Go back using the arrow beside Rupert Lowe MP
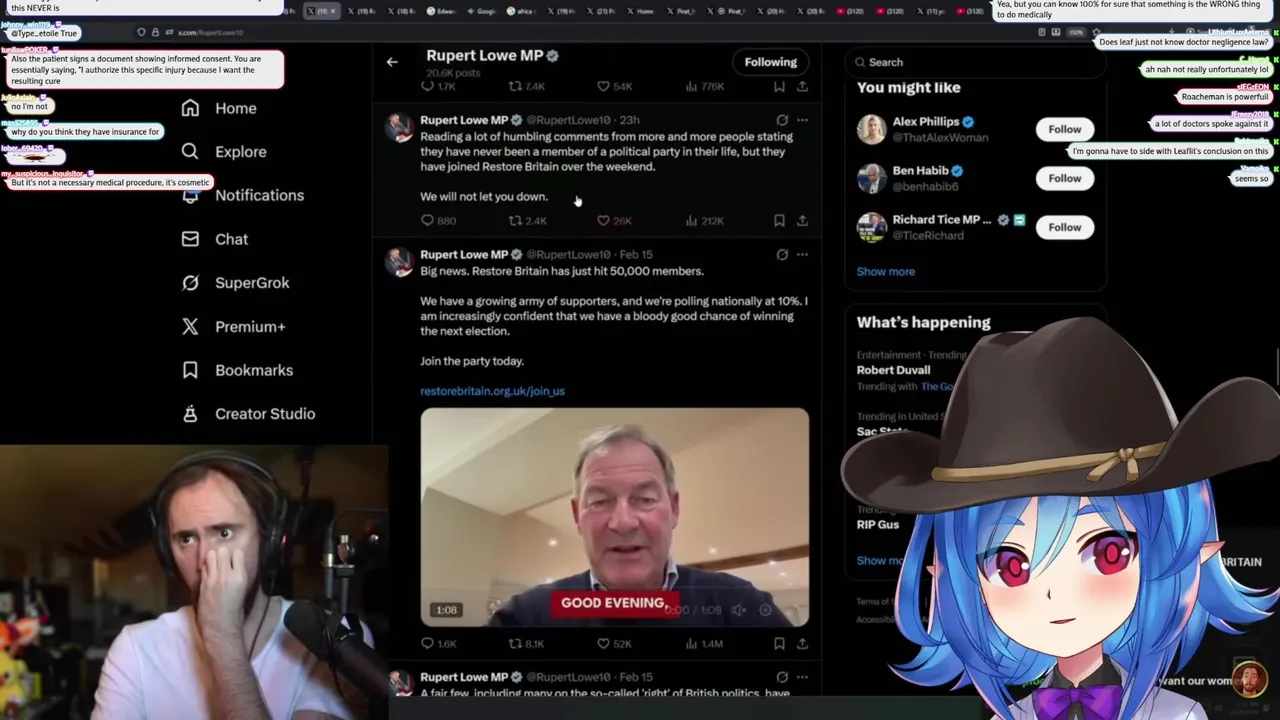 tap(392, 62)
